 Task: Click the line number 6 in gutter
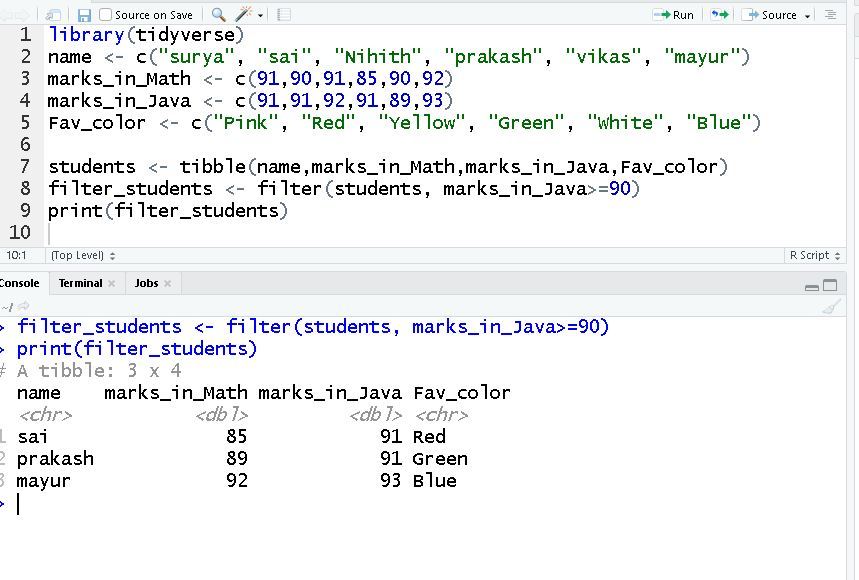tap(25, 145)
